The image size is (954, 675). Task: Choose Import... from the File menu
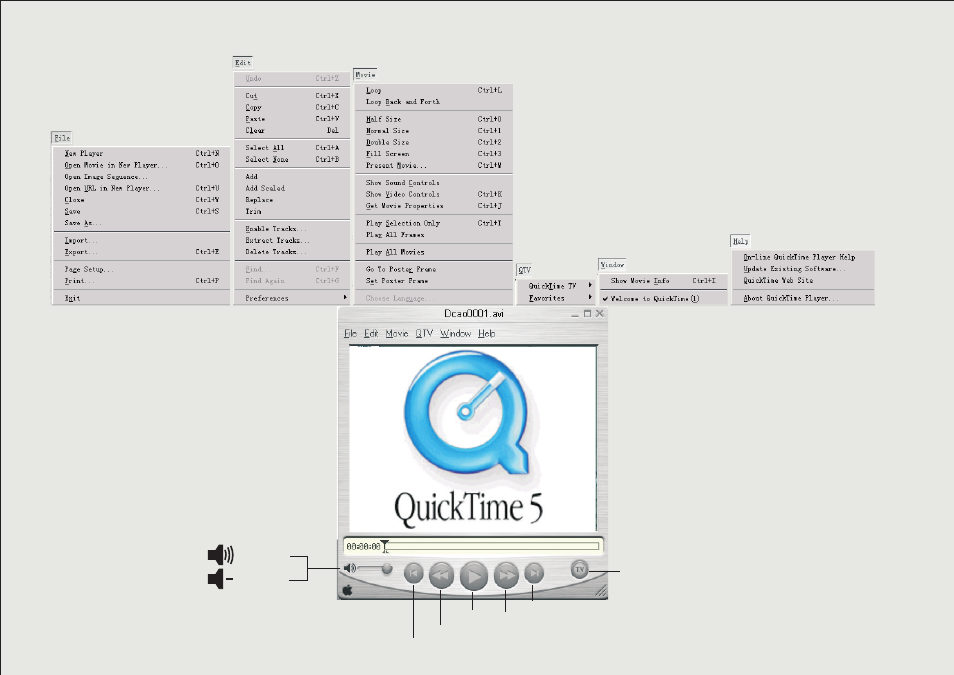[x=141, y=240]
